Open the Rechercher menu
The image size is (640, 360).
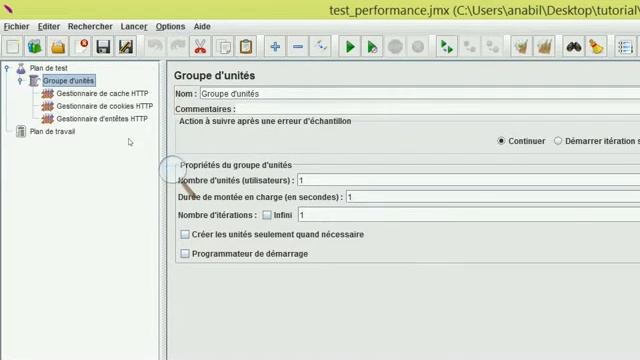pos(90,27)
